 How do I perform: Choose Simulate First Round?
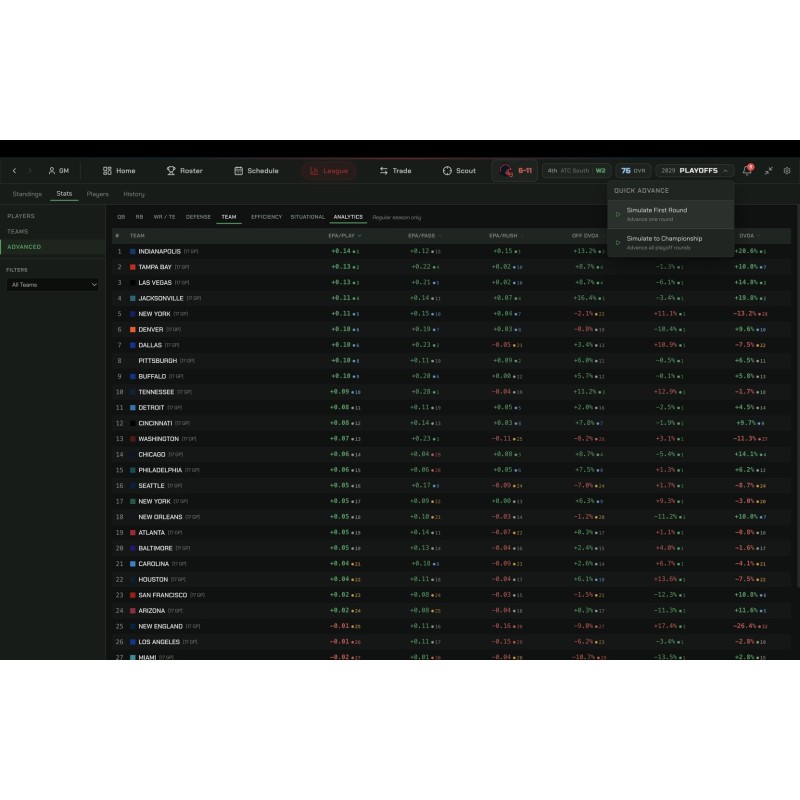pyautogui.click(x=670, y=214)
